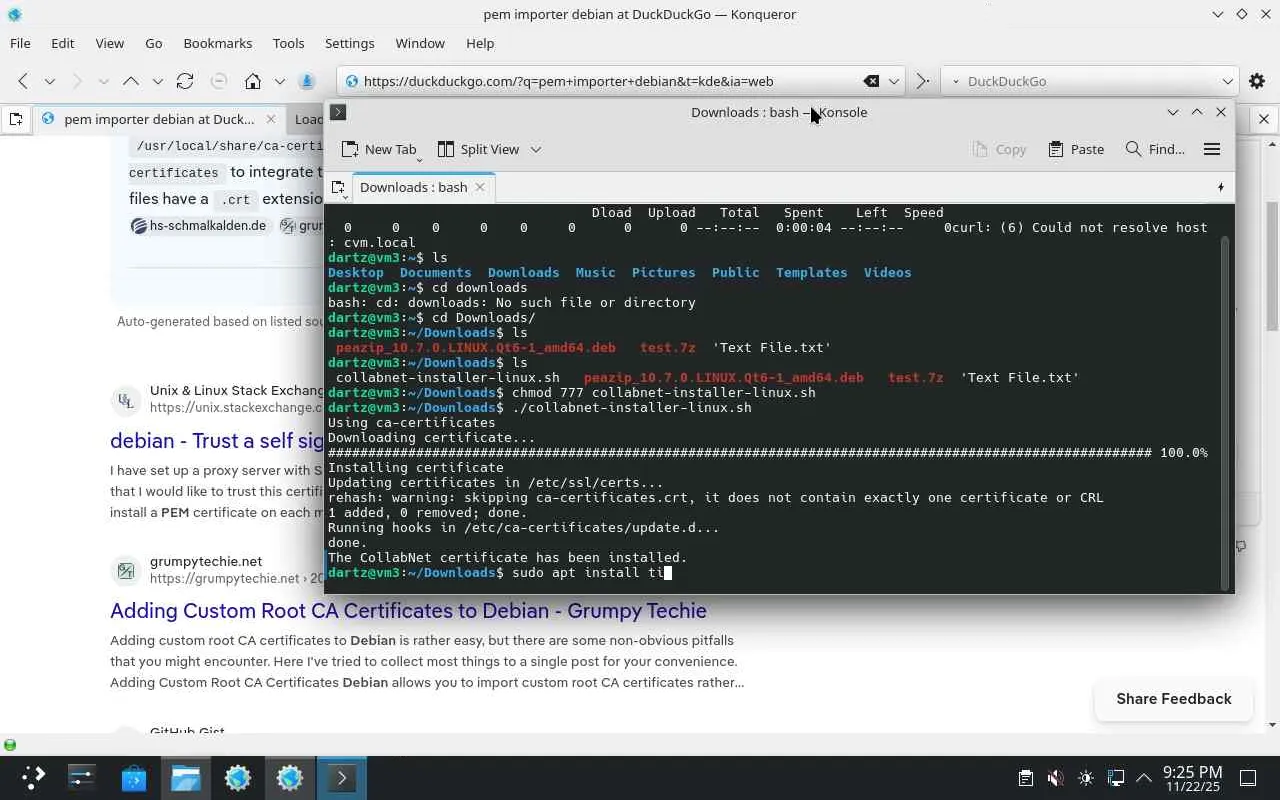This screenshot has width=1280, height=800.
Task: Open clipboard tray icon
Action: (x=1025, y=777)
